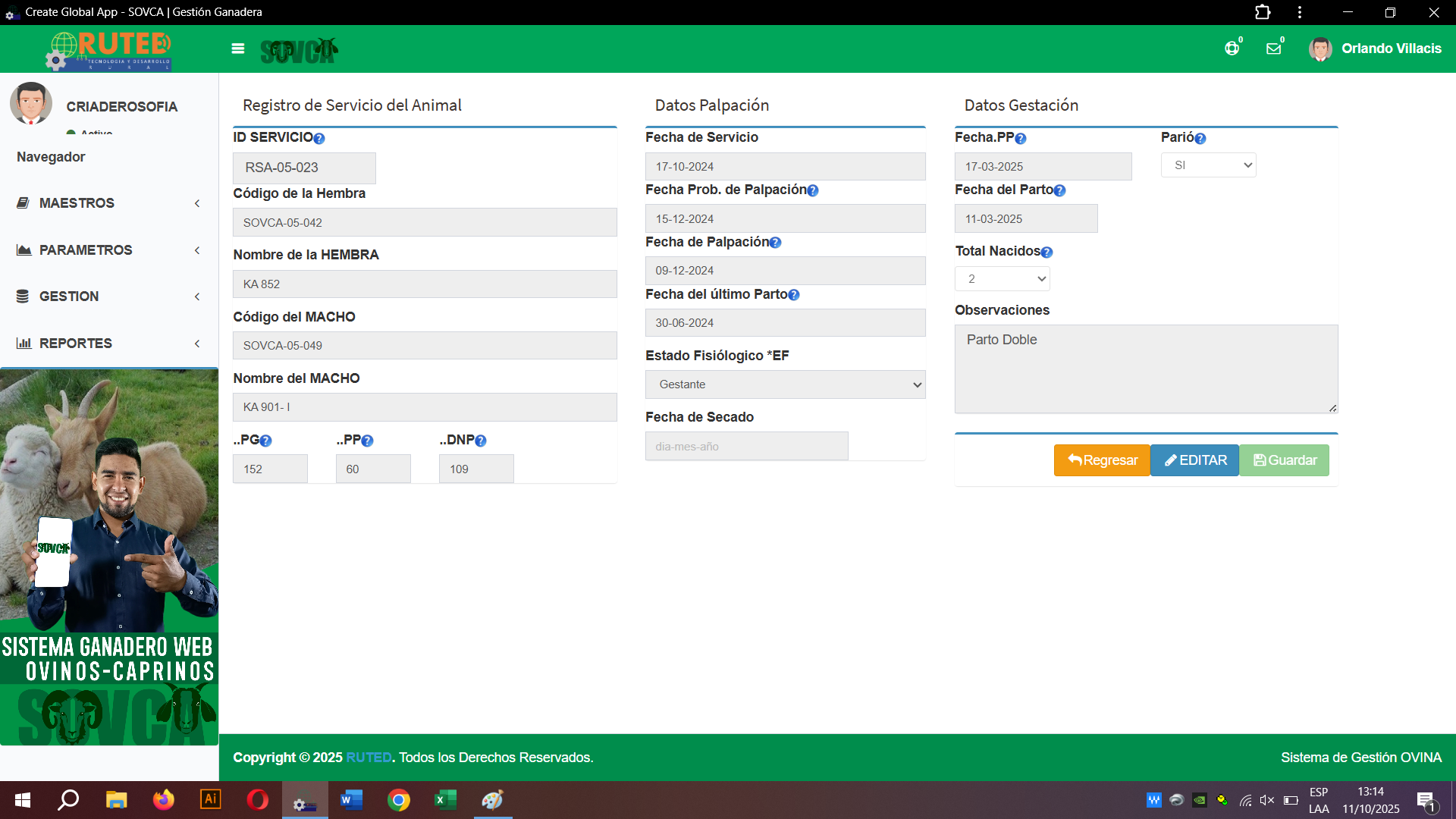Click the help icon next to ID SERVICIO

(319, 139)
